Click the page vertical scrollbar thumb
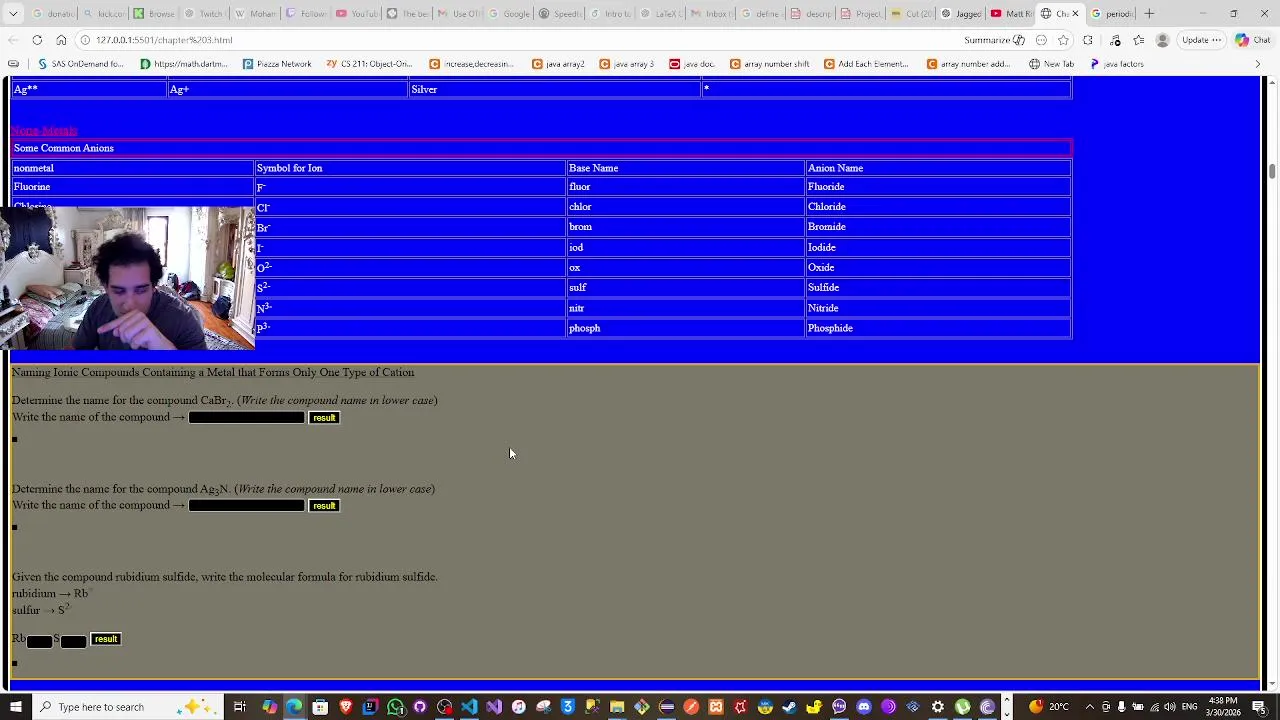Image resolution: width=1280 pixels, height=720 pixels. click(1271, 171)
